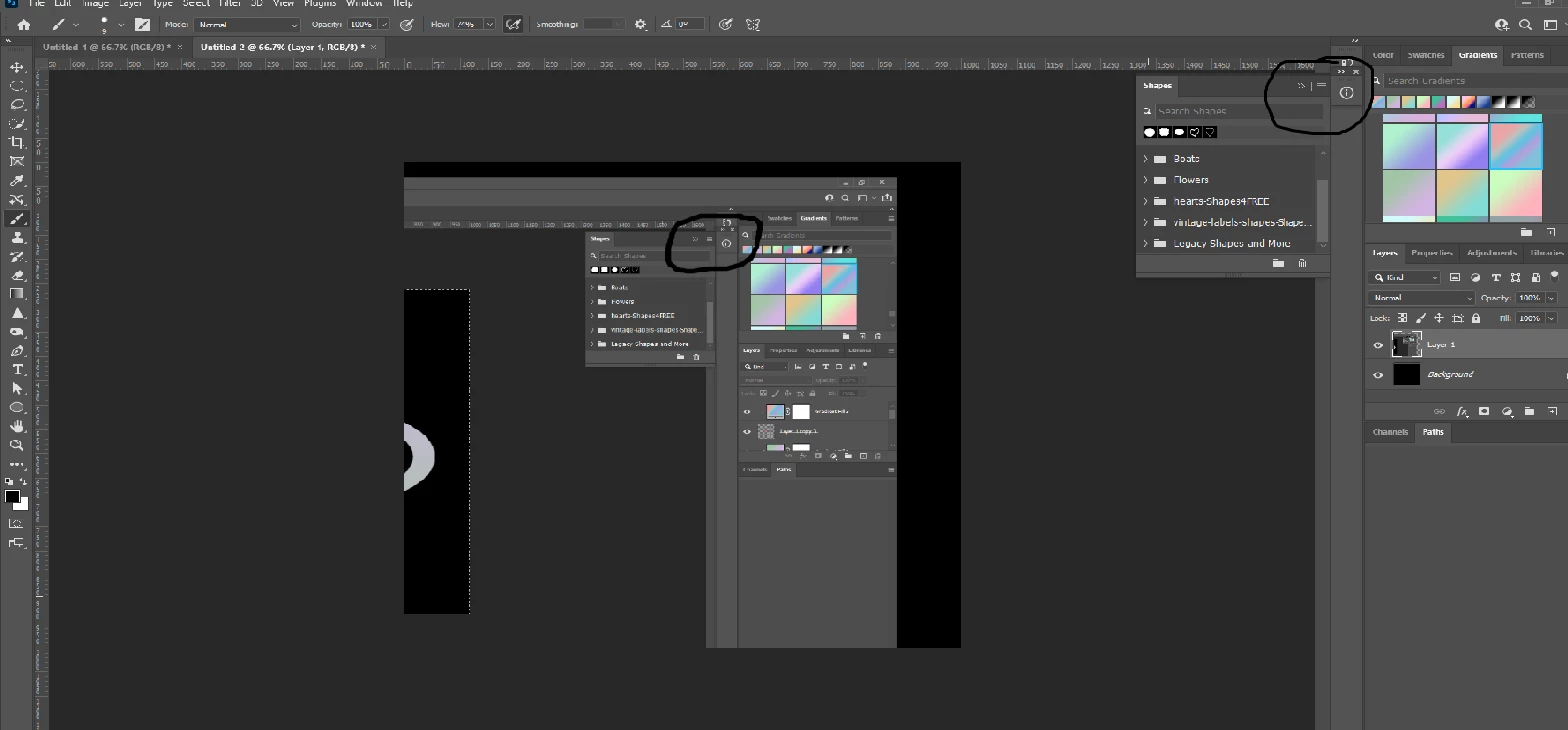Create new adjustment layer icon

pyautogui.click(x=1507, y=411)
